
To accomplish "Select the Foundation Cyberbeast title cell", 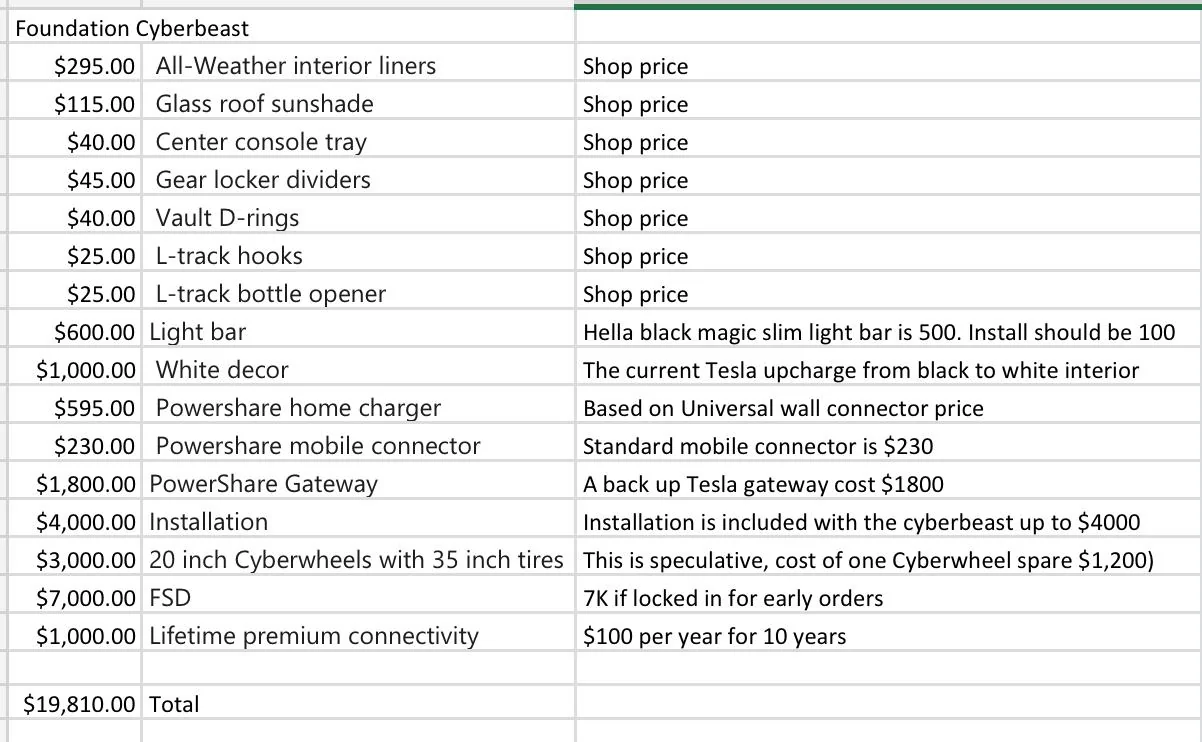I will pyautogui.click(x=292, y=28).
